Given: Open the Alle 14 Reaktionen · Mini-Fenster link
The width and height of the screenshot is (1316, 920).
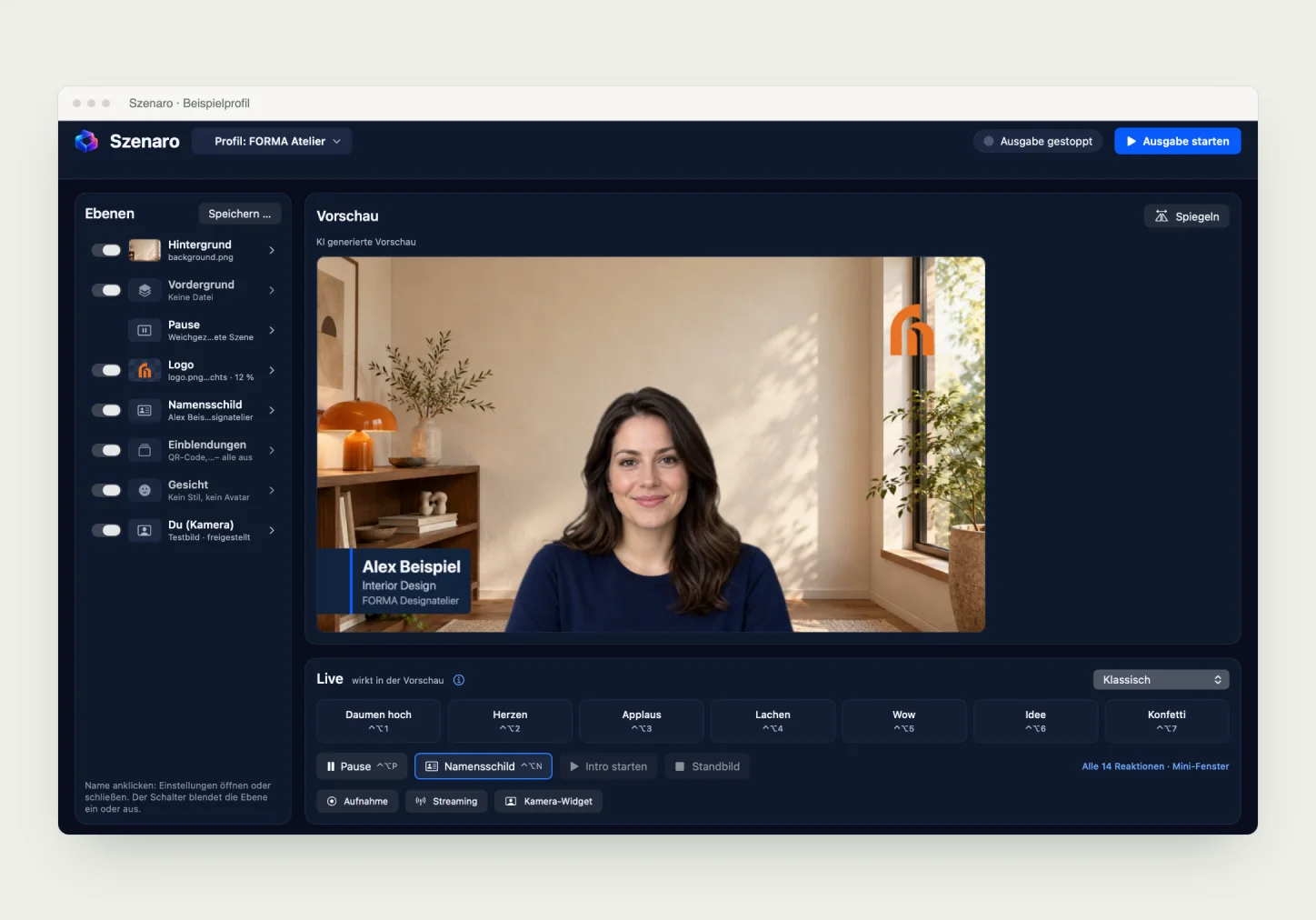Looking at the screenshot, I should click(x=1155, y=766).
